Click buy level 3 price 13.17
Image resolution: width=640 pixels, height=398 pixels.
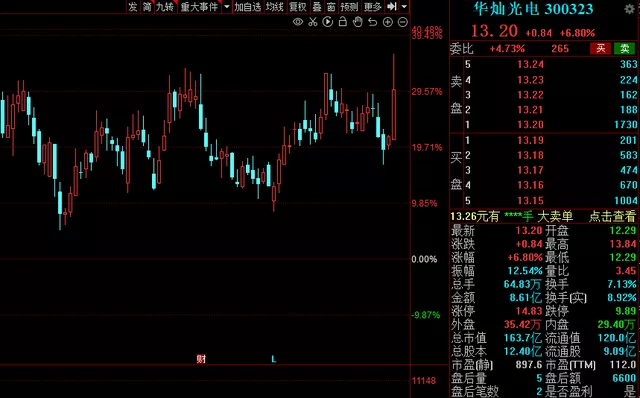[x=530, y=170]
